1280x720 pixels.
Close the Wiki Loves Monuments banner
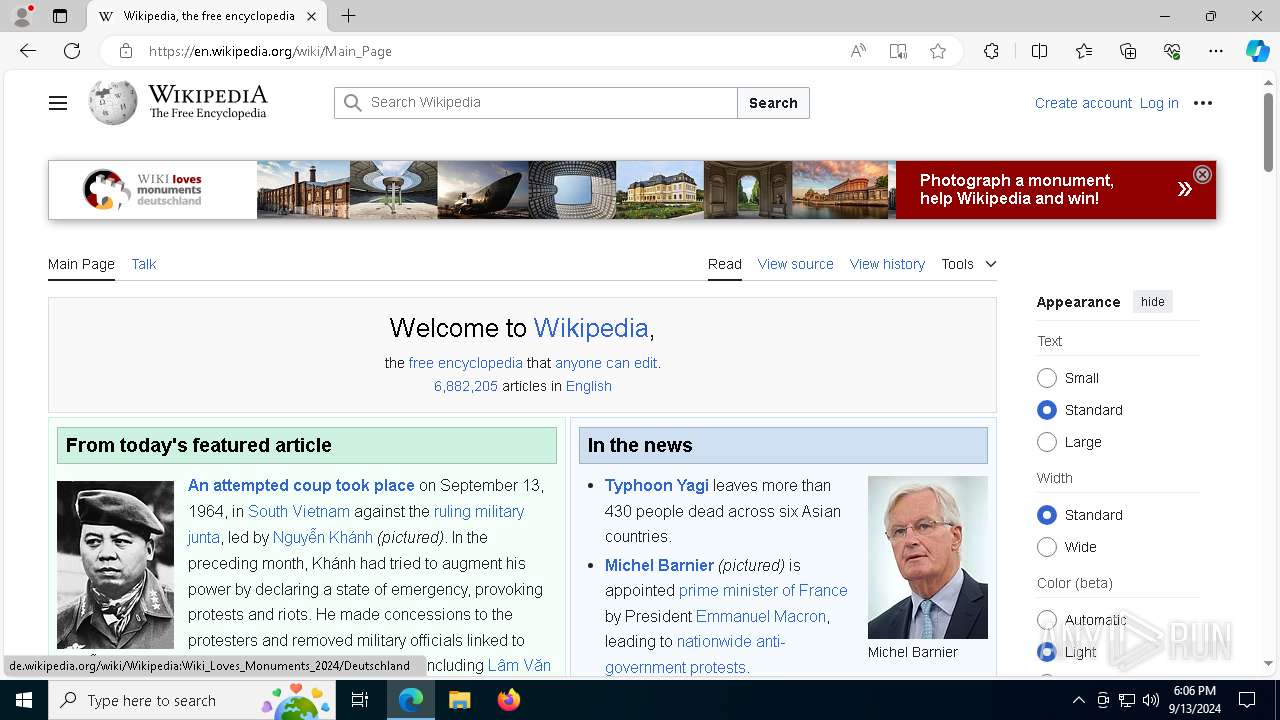coord(1202,174)
